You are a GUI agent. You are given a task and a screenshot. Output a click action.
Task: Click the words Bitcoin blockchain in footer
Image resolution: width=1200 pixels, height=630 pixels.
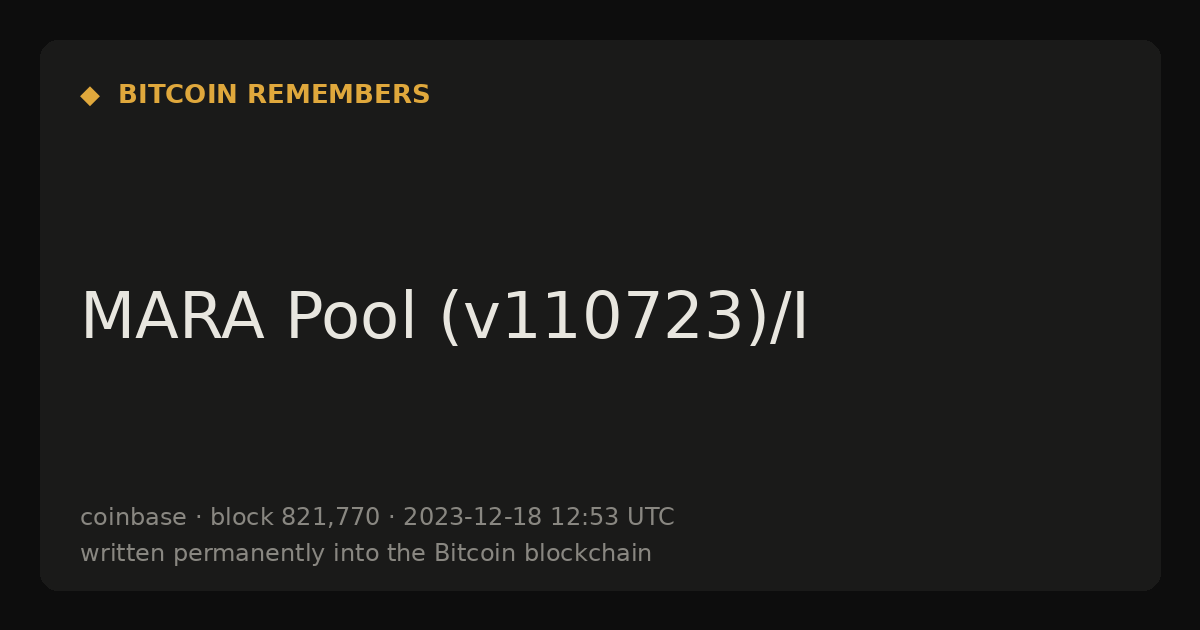coord(543,553)
